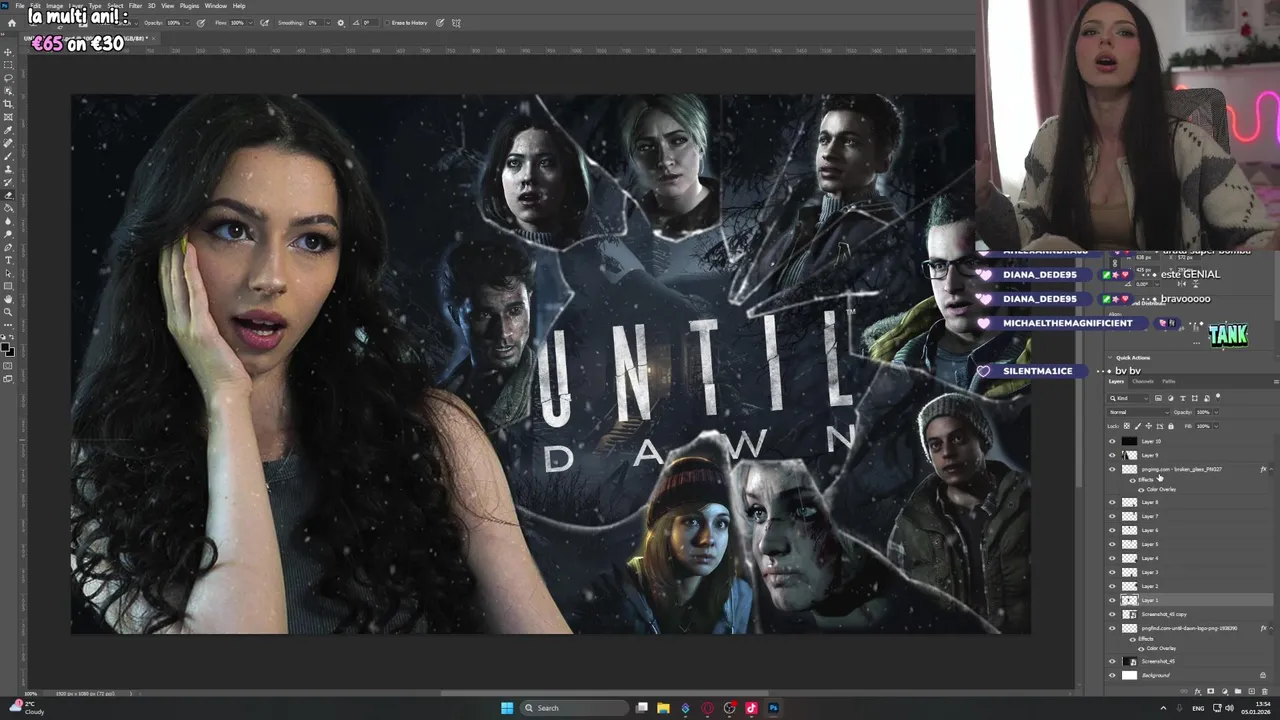Viewport: 1280px width, 720px height.
Task: Click the Layer 7 thumbnail
Action: pyautogui.click(x=1129, y=516)
